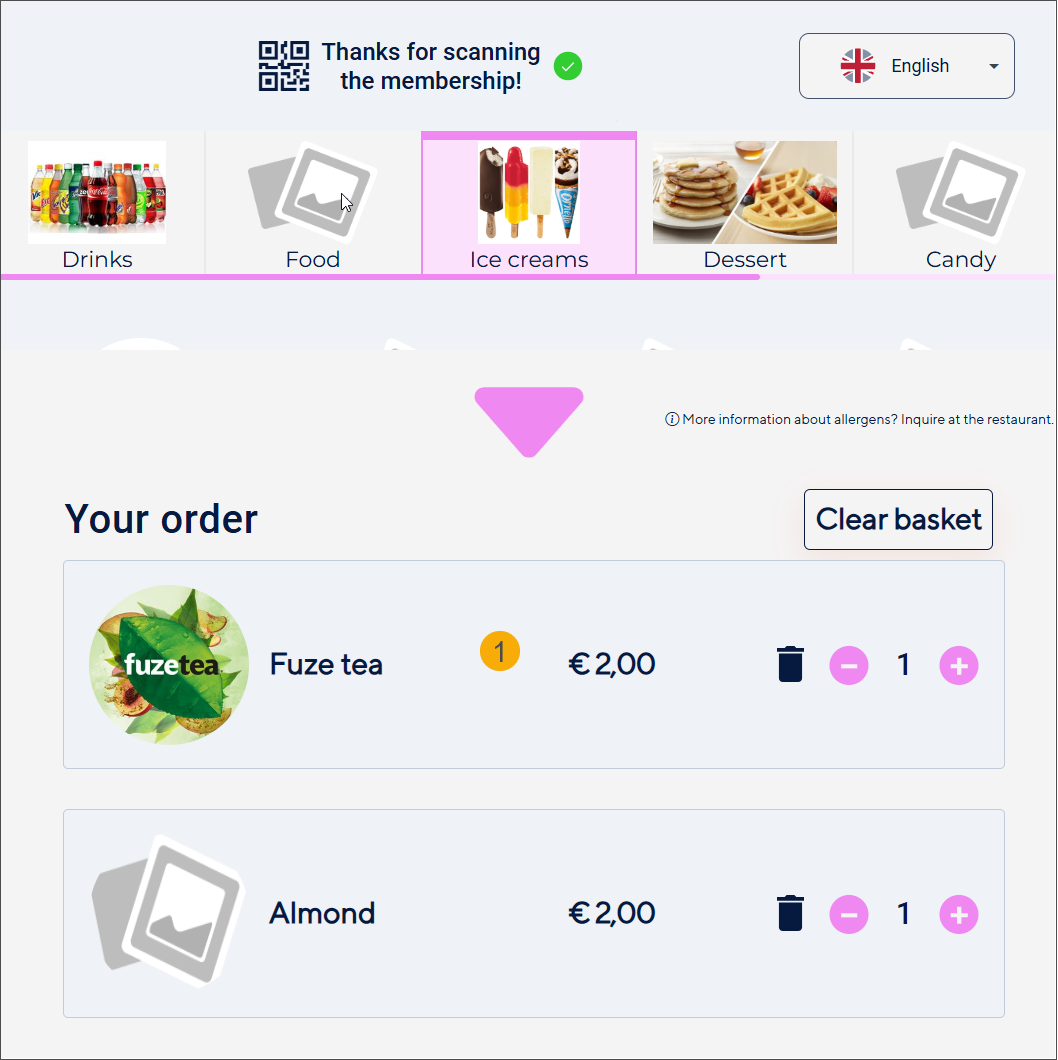Click the Clear basket button
Screen dimensions: 1058x1060
897,519
